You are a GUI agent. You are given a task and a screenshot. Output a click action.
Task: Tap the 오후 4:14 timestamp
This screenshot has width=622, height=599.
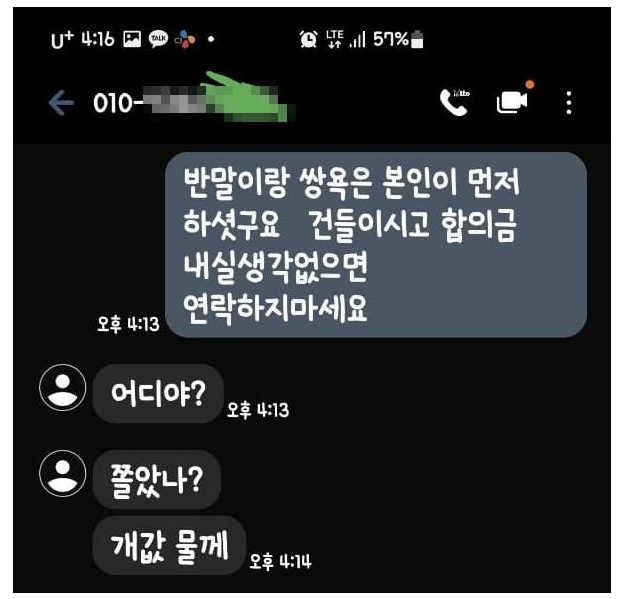[280, 562]
